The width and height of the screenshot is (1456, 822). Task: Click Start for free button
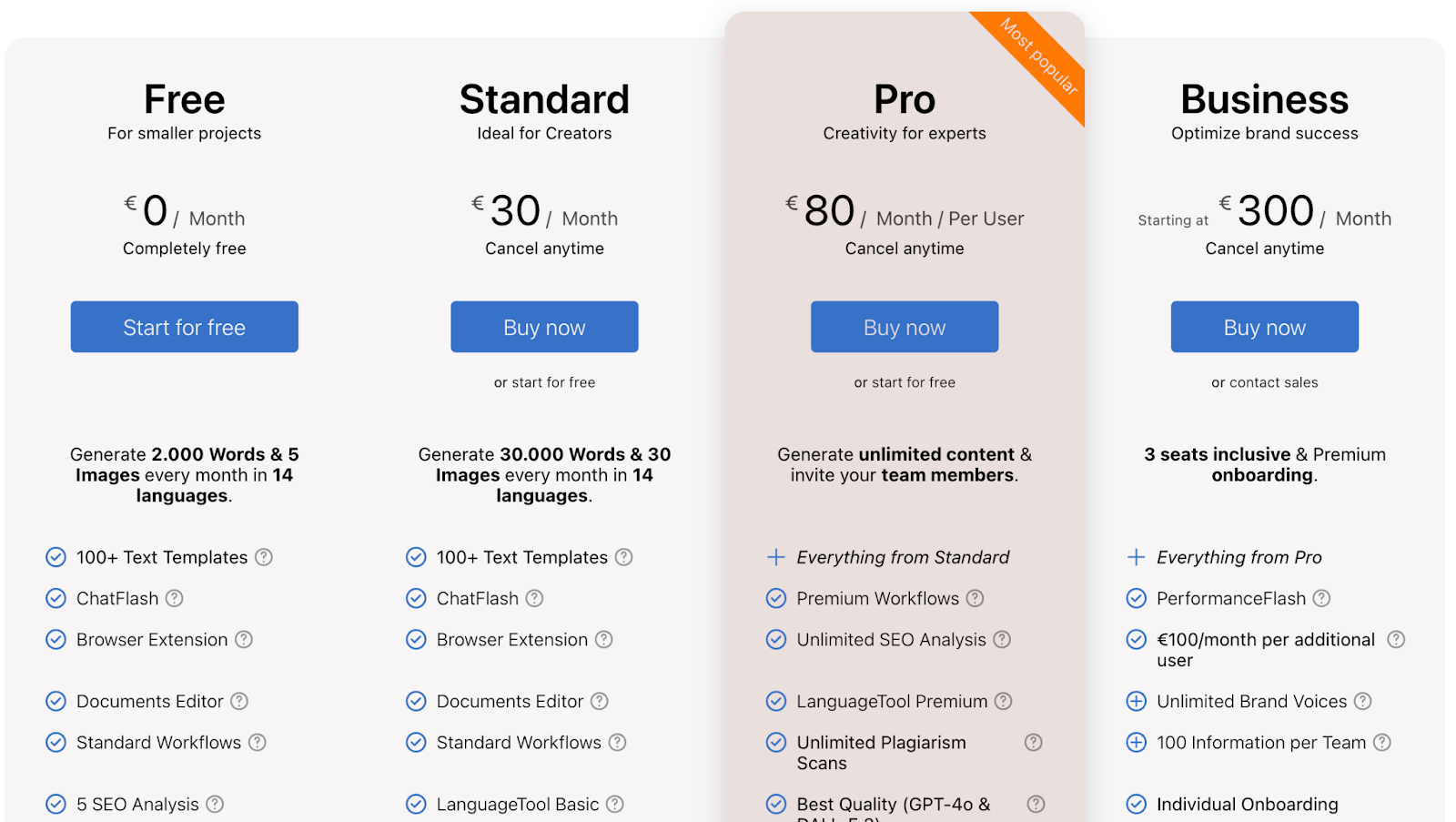pos(185,327)
